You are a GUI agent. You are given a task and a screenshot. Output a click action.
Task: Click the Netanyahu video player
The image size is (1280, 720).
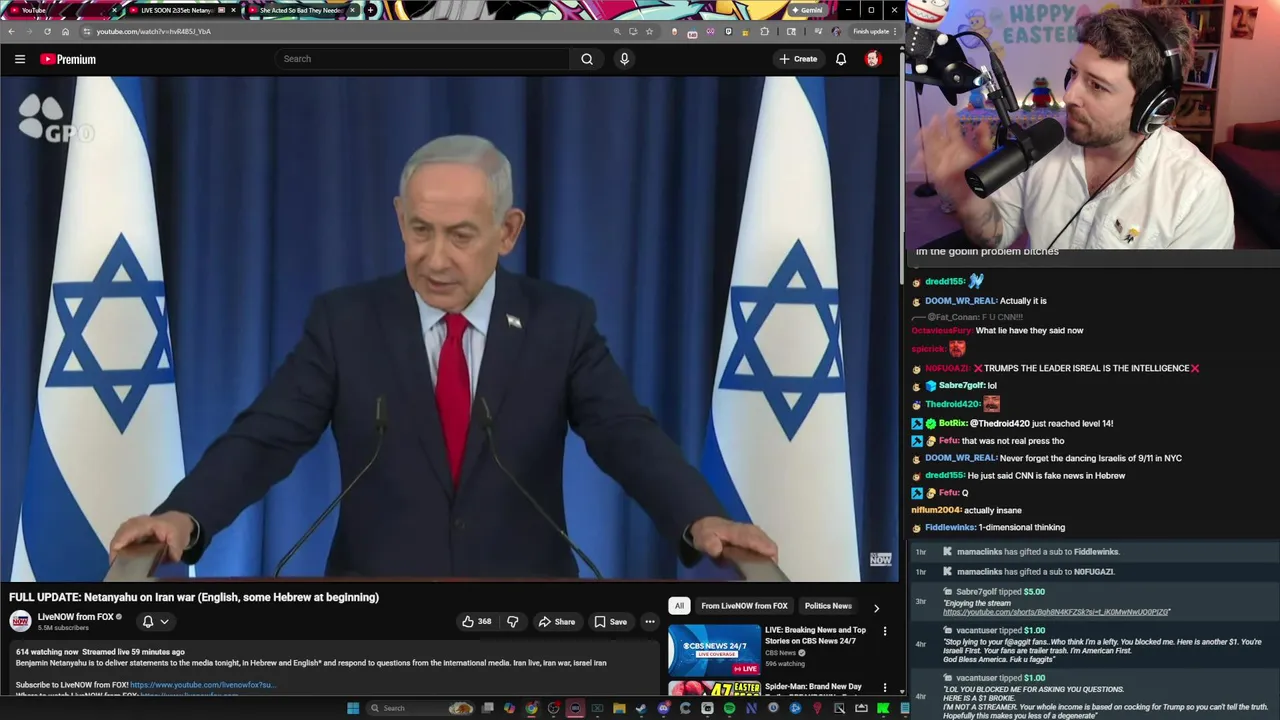449,328
